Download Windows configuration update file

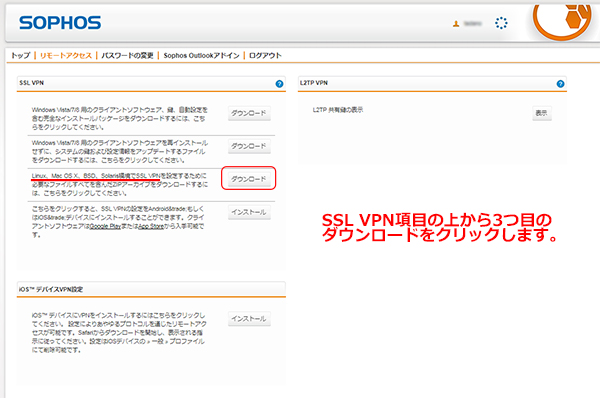pyautogui.click(x=249, y=146)
